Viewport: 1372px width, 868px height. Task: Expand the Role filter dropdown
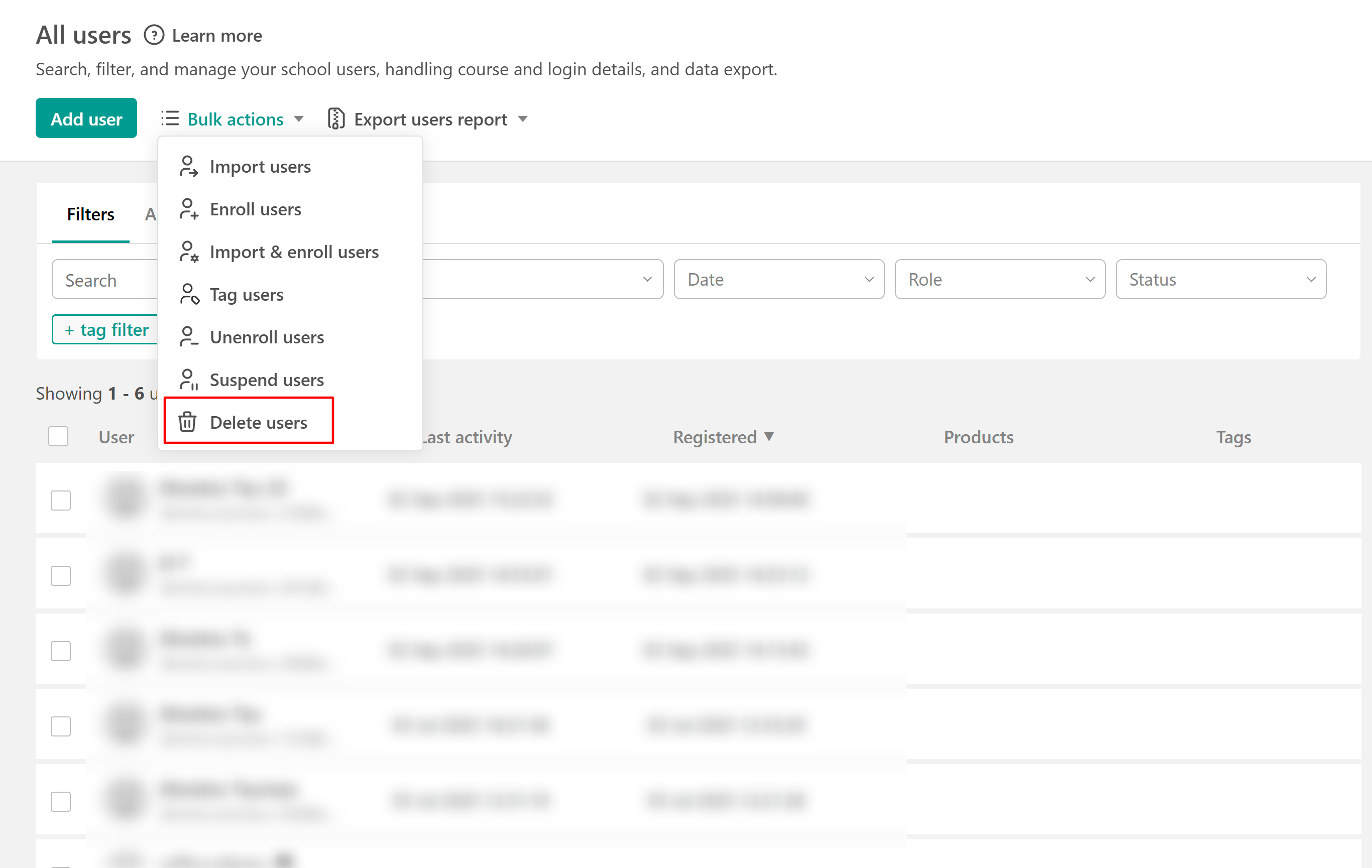tap(999, 280)
